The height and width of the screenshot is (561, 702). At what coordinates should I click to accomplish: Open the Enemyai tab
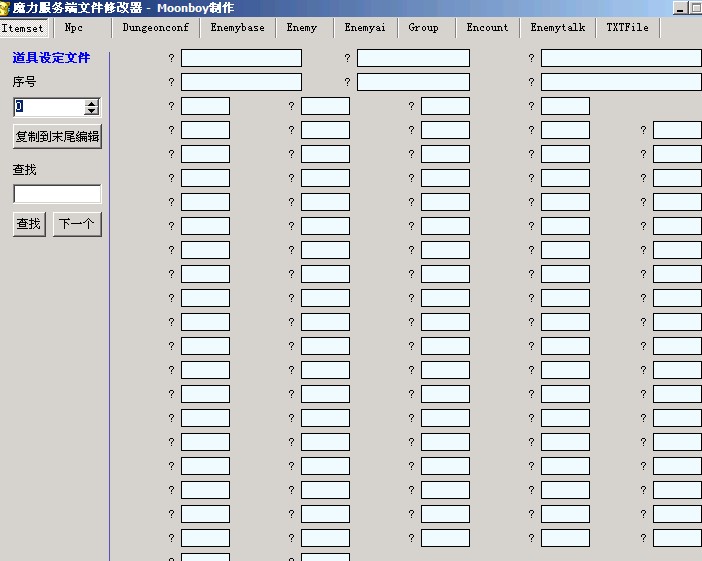(365, 28)
